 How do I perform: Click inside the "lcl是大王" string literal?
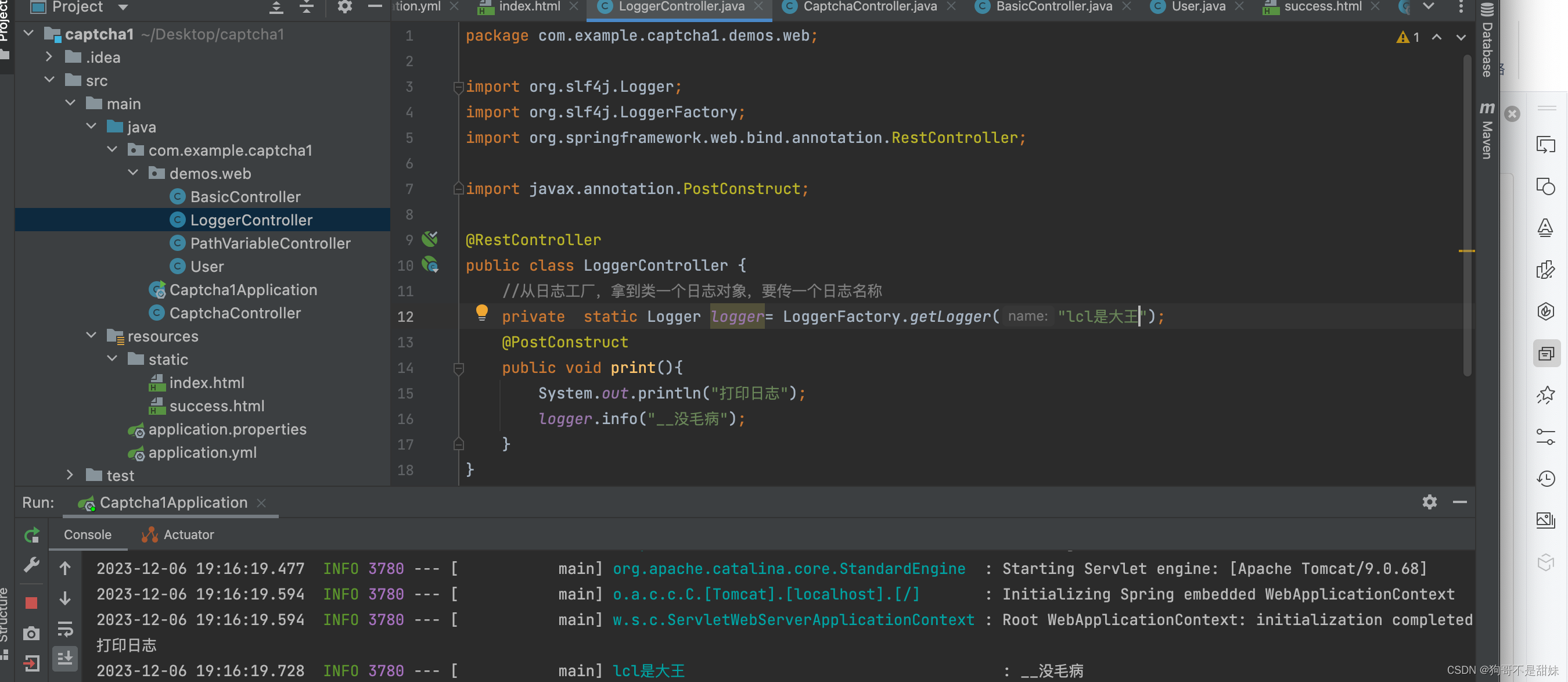click(x=1102, y=316)
